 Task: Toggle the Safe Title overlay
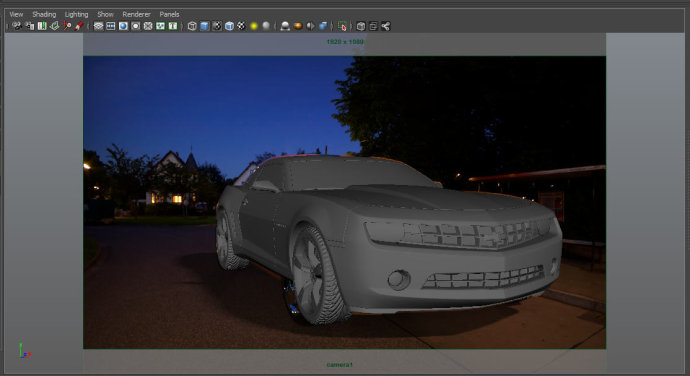point(172,26)
